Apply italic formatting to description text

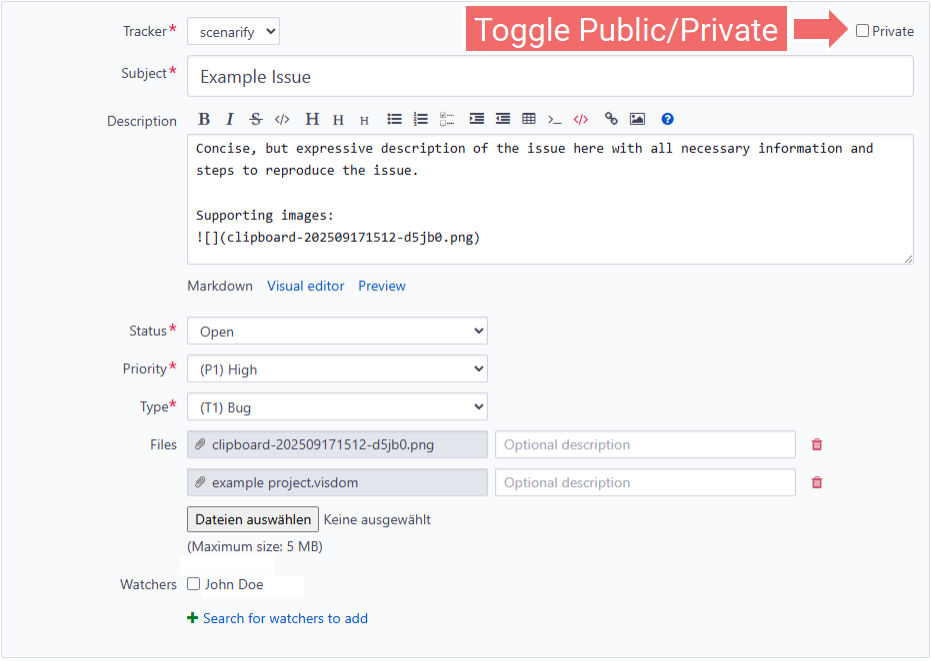(229, 119)
